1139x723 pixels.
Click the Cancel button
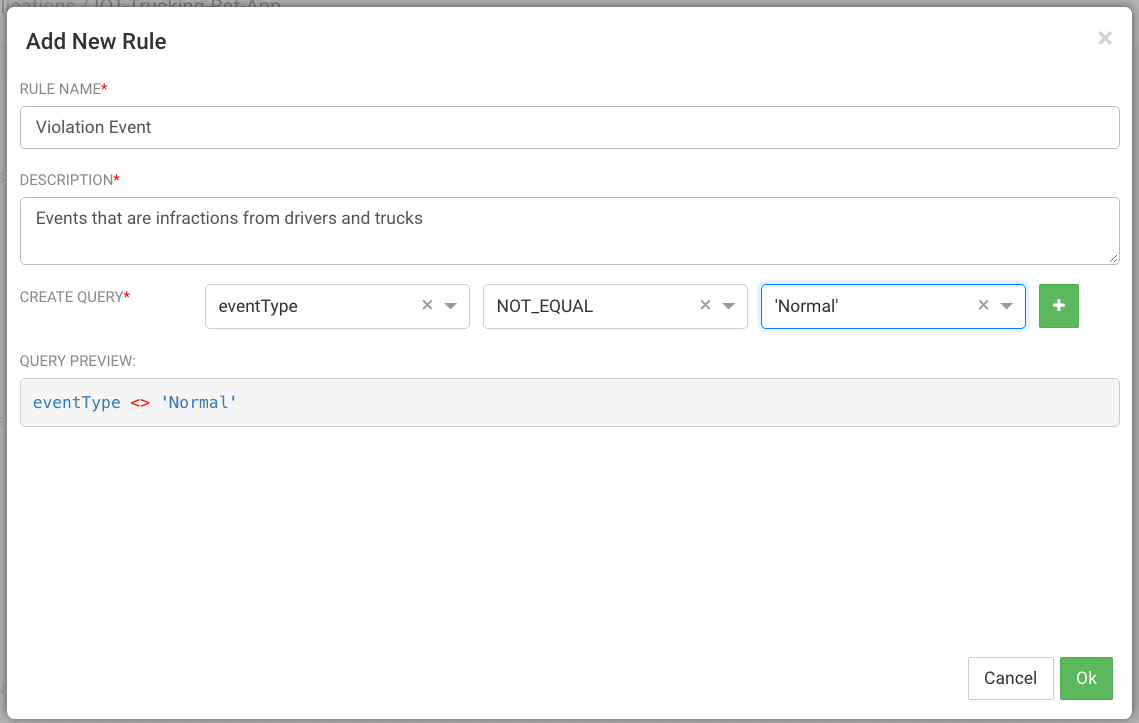coord(1010,678)
